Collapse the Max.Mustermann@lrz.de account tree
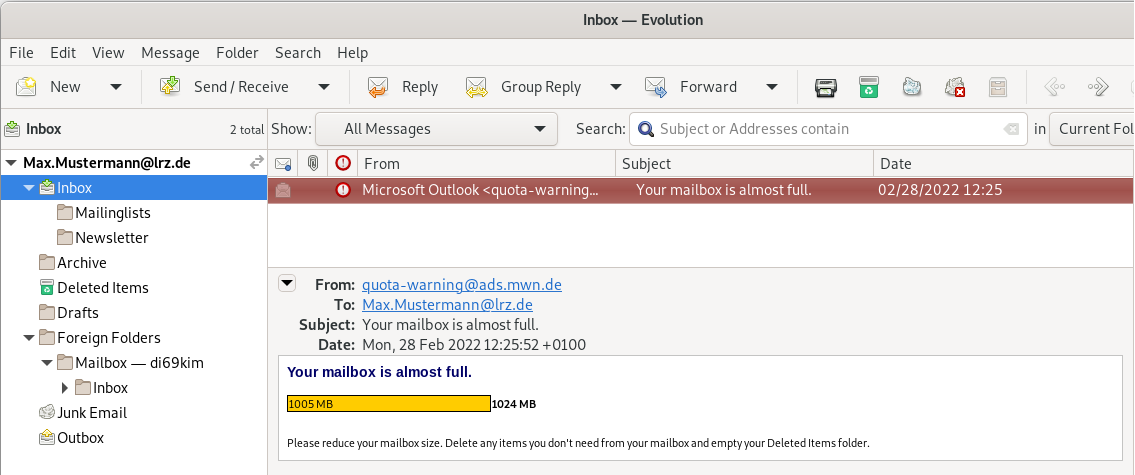 11,163
